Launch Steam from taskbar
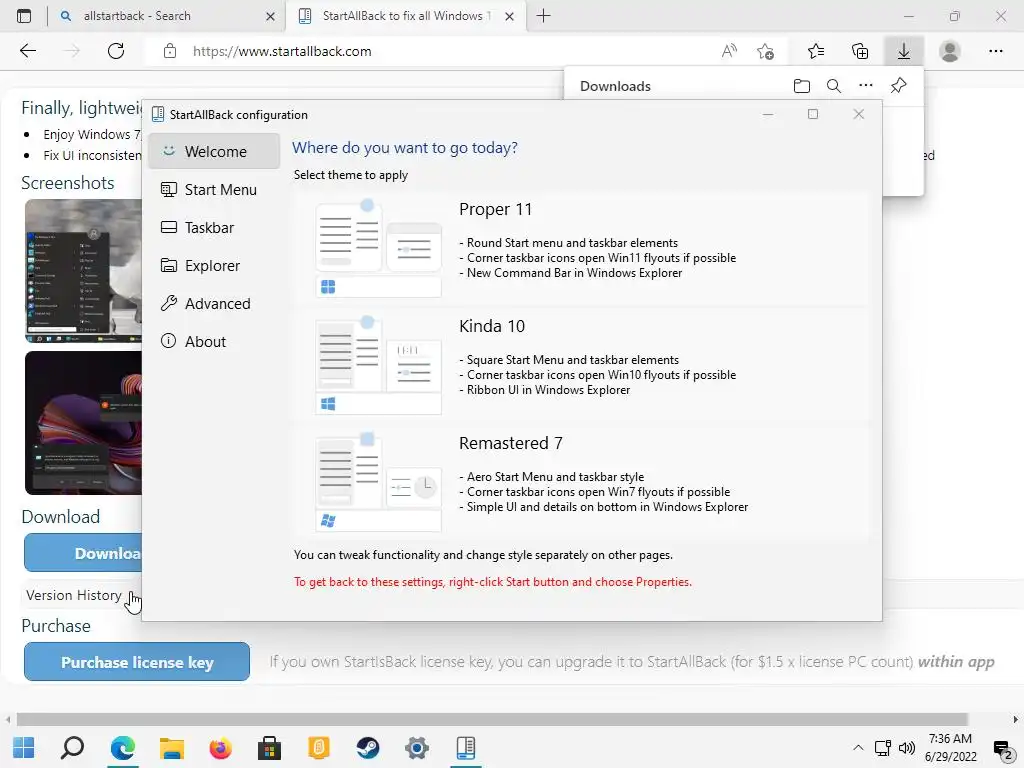This screenshot has height=768, width=1024. pyautogui.click(x=368, y=747)
